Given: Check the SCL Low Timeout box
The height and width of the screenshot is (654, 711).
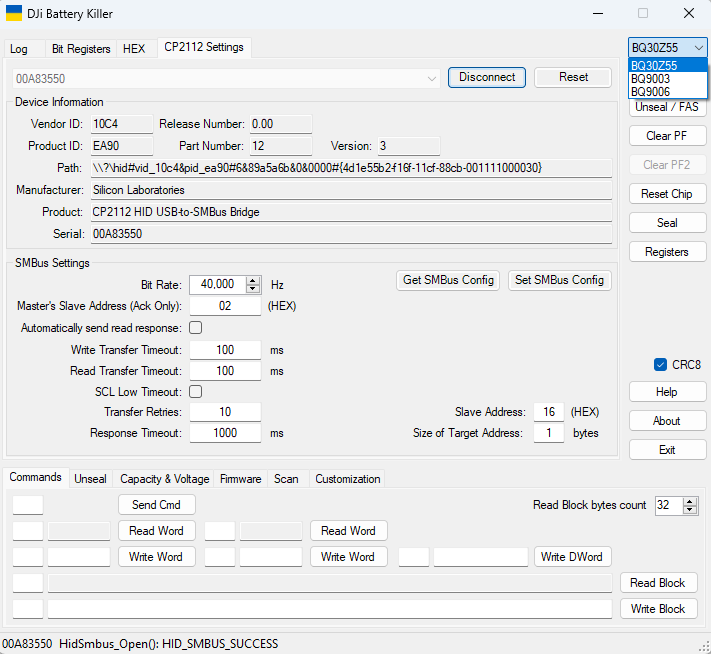Looking at the screenshot, I should click(x=195, y=391).
